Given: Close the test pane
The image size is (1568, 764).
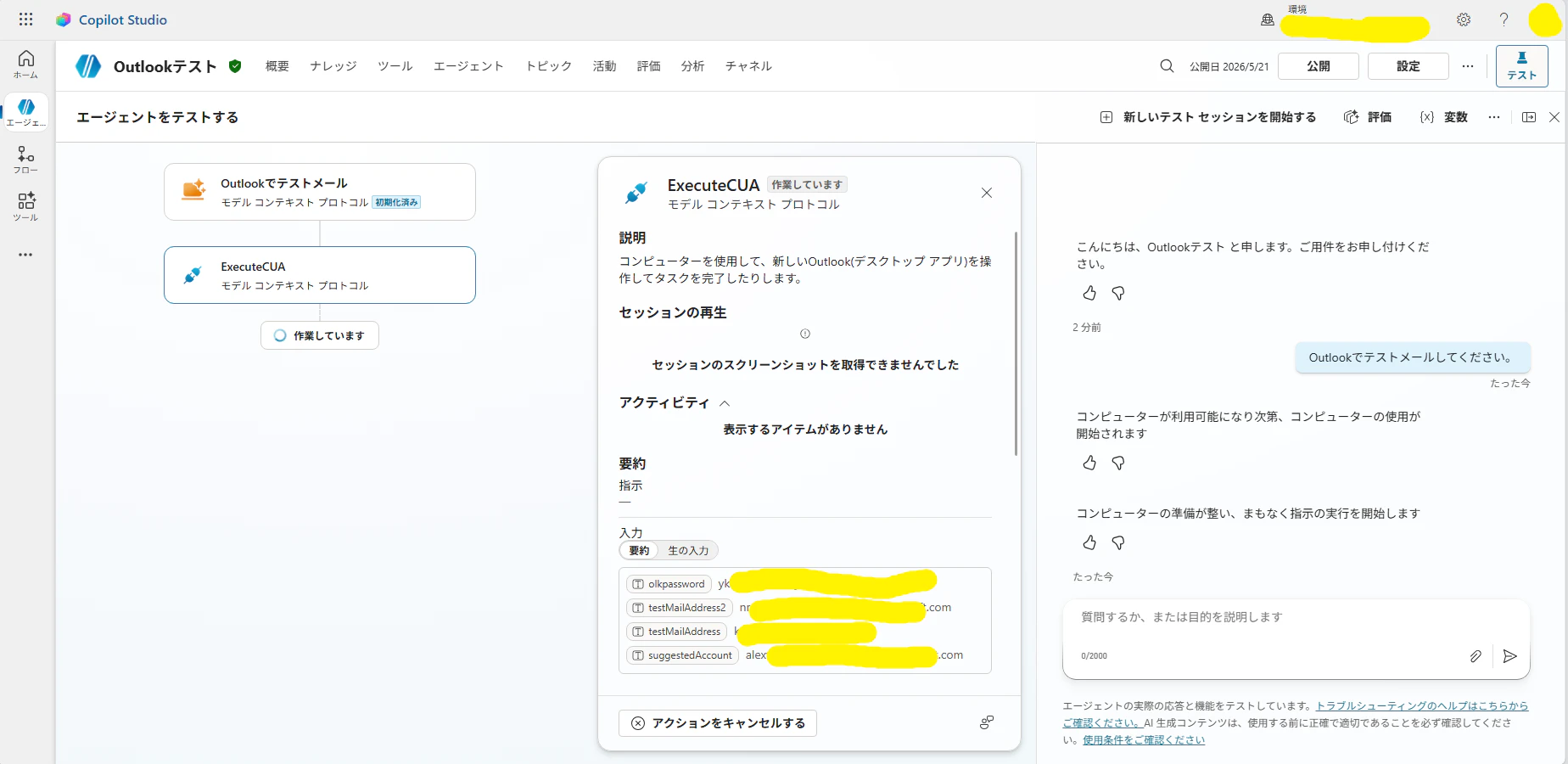Looking at the screenshot, I should [x=1554, y=117].
